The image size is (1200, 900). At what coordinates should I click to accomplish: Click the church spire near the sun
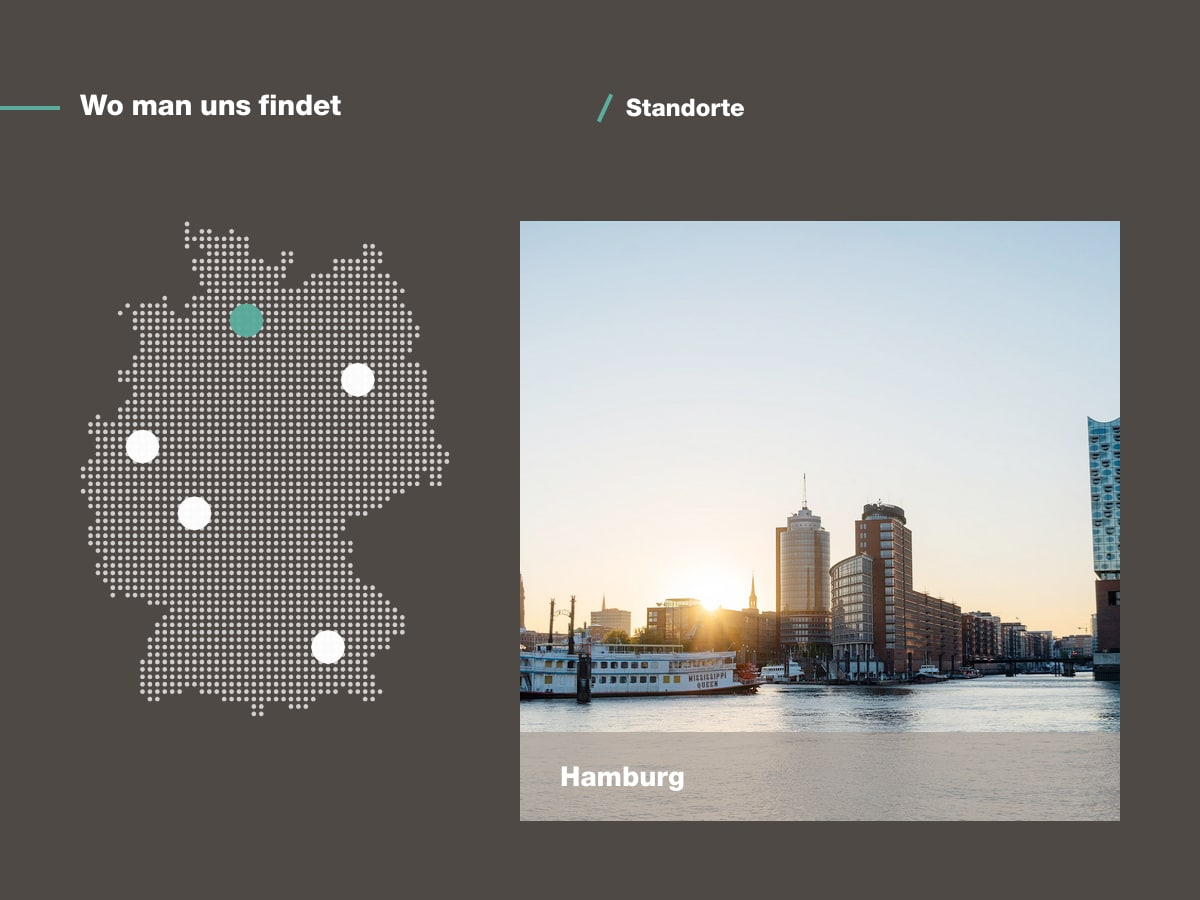pos(753,593)
